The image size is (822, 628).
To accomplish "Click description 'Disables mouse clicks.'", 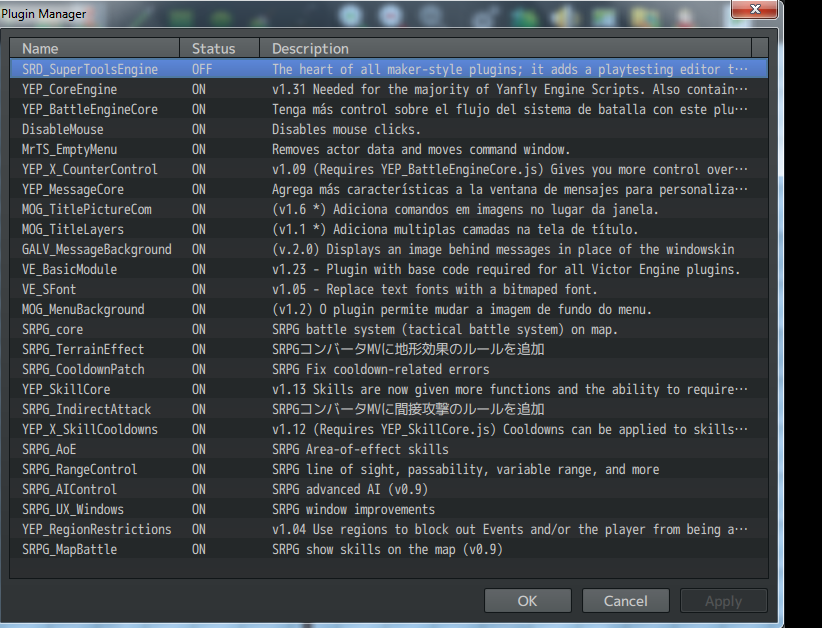I will tap(347, 129).
